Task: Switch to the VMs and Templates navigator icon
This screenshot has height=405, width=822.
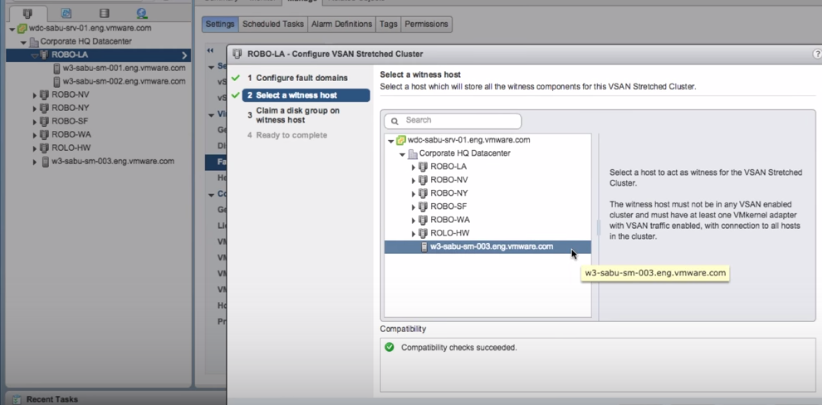Action: click(x=66, y=12)
